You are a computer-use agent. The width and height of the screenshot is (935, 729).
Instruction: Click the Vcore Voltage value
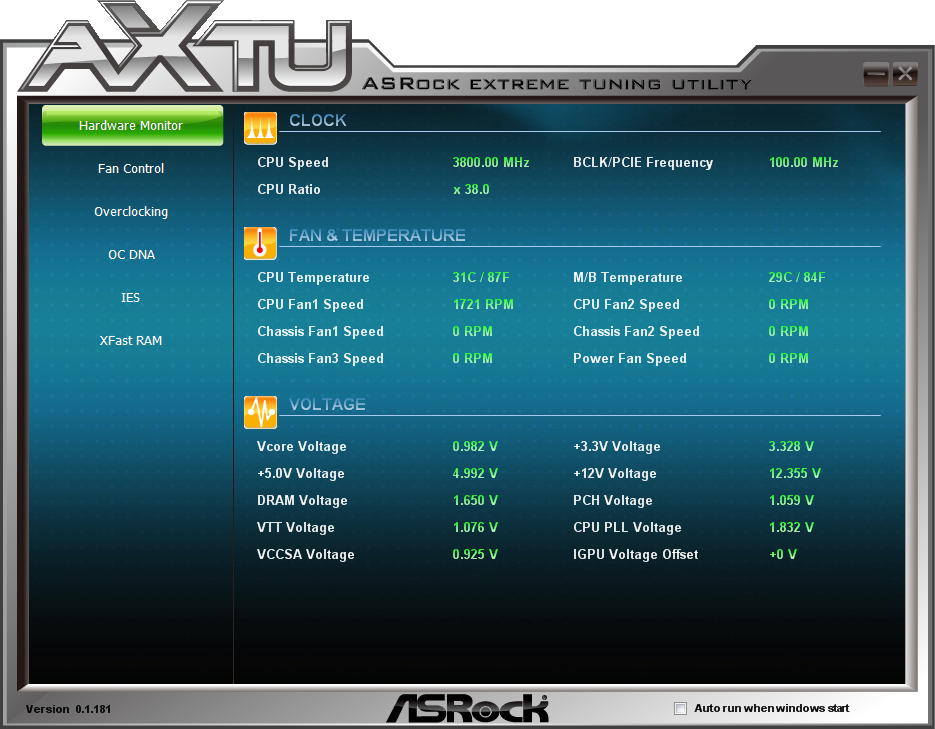[475, 446]
